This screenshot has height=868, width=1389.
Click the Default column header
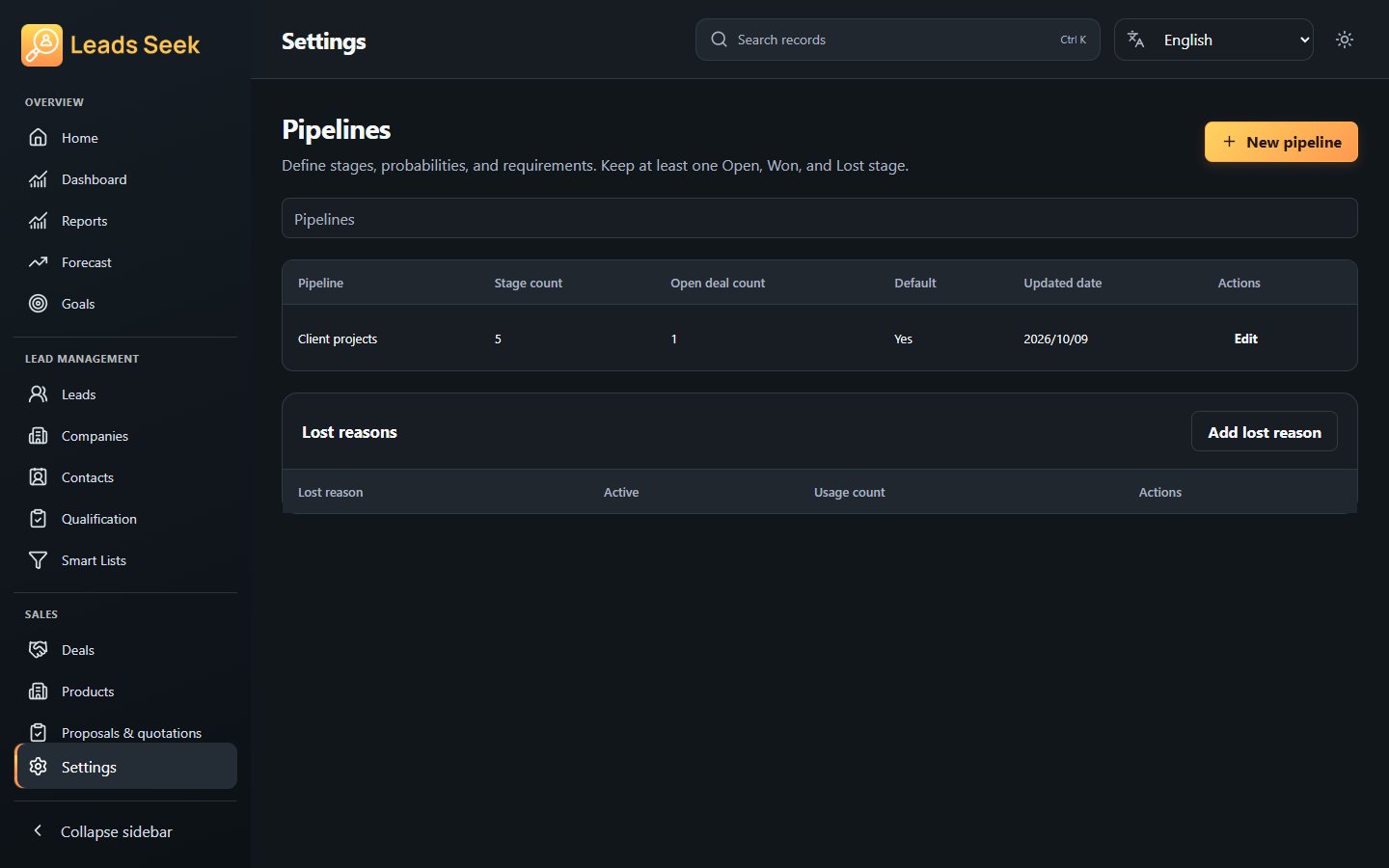(914, 283)
